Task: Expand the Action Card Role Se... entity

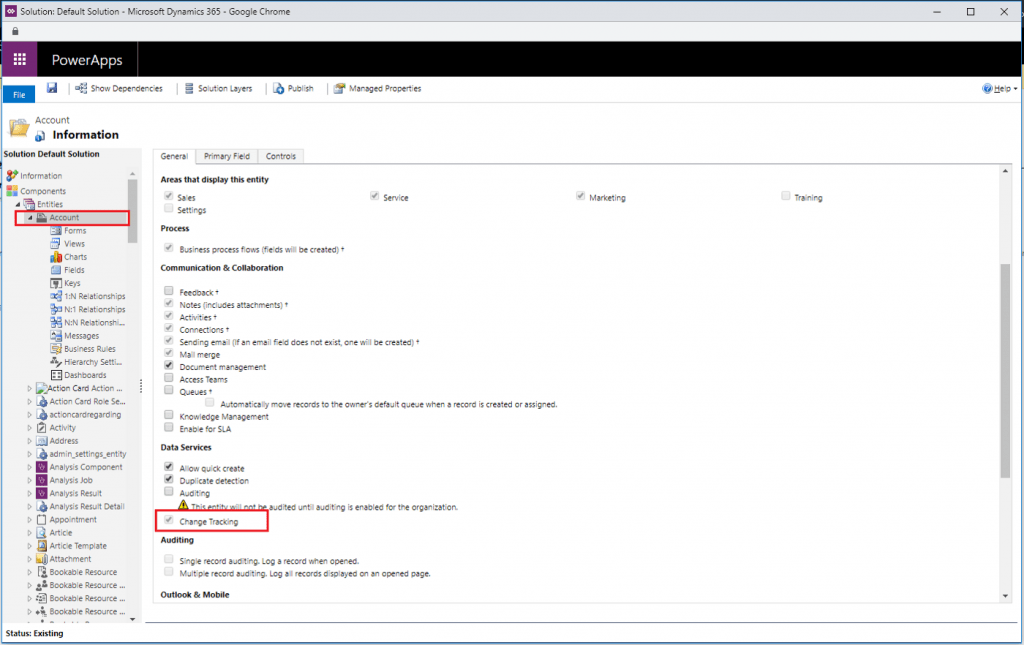Action: click(x=29, y=401)
